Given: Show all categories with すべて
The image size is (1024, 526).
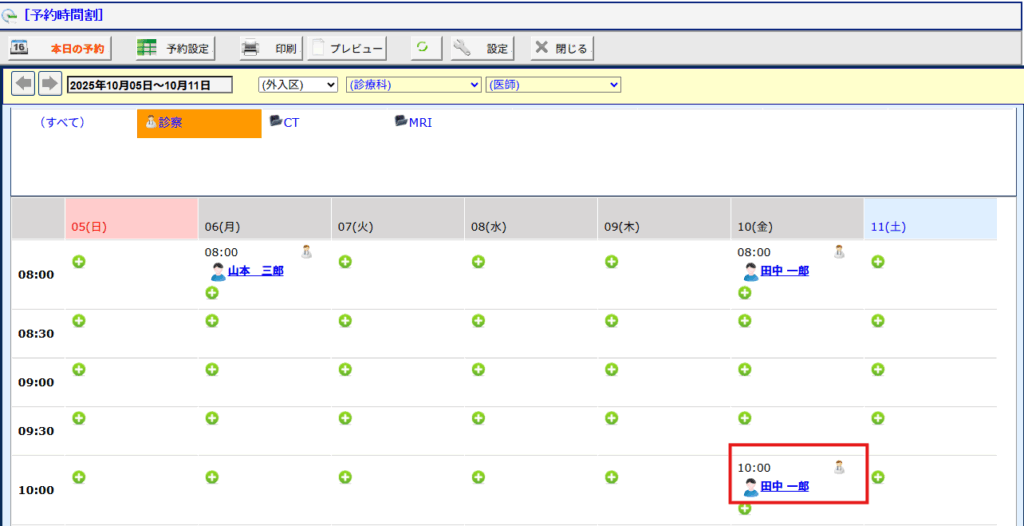Looking at the screenshot, I should point(62,123).
